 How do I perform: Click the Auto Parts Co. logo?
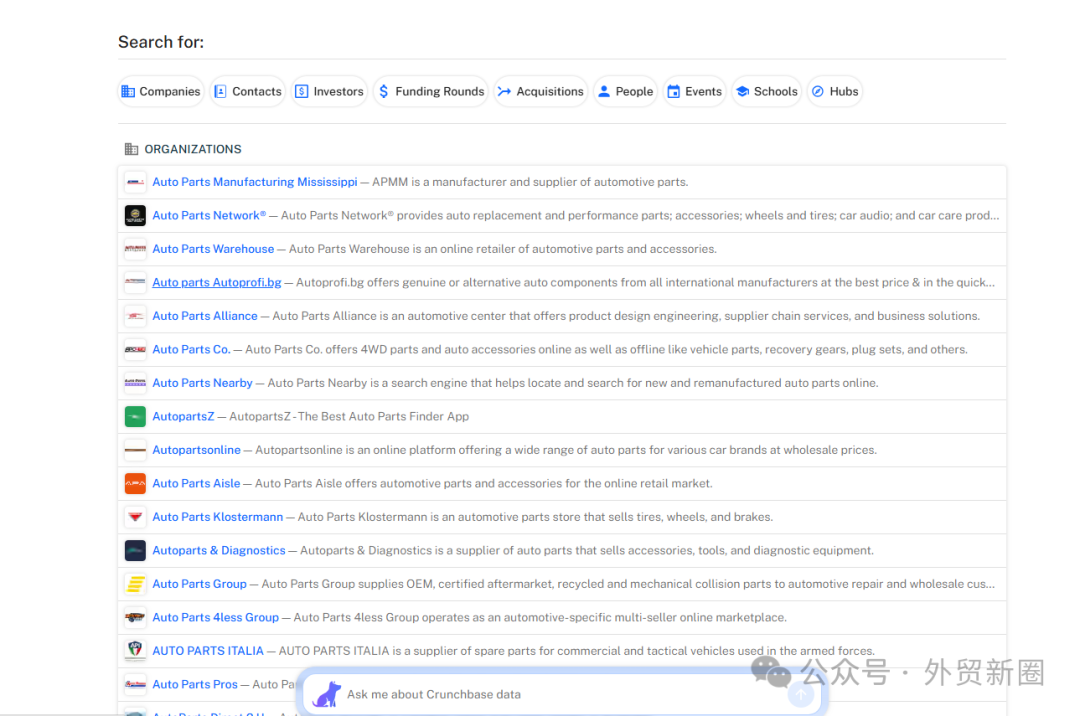coord(135,350)
